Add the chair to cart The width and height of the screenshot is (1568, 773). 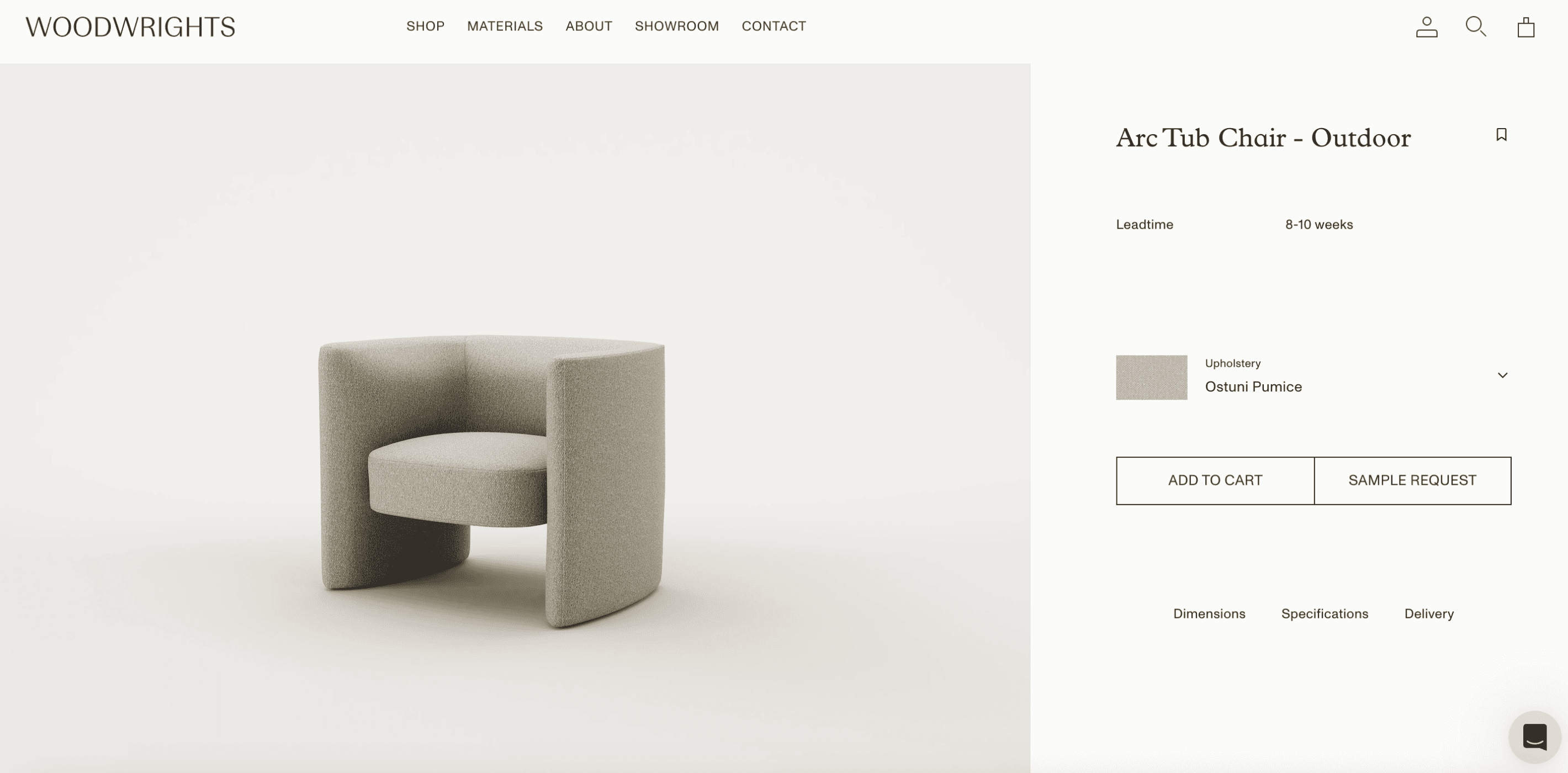1215,480
